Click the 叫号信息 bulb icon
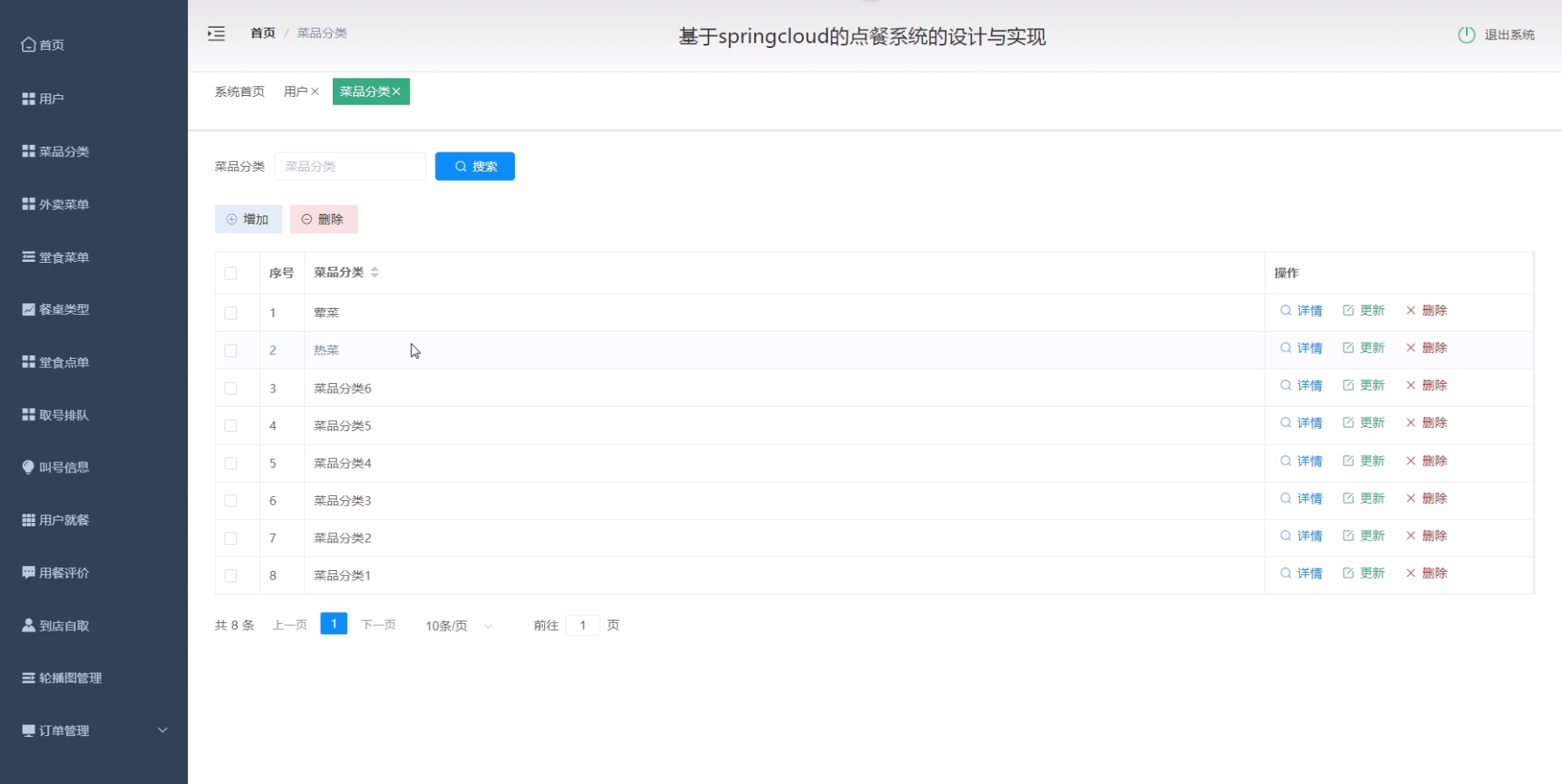 29,467
